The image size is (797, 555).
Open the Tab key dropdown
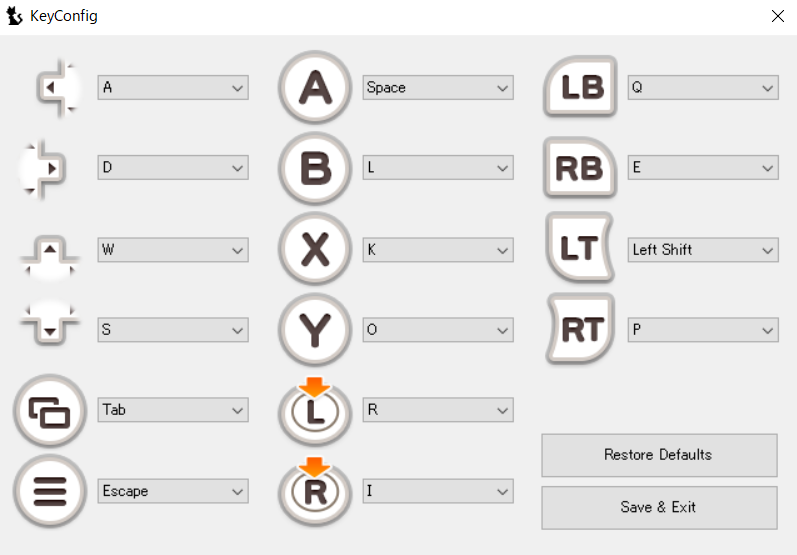(x=173, y=410)
